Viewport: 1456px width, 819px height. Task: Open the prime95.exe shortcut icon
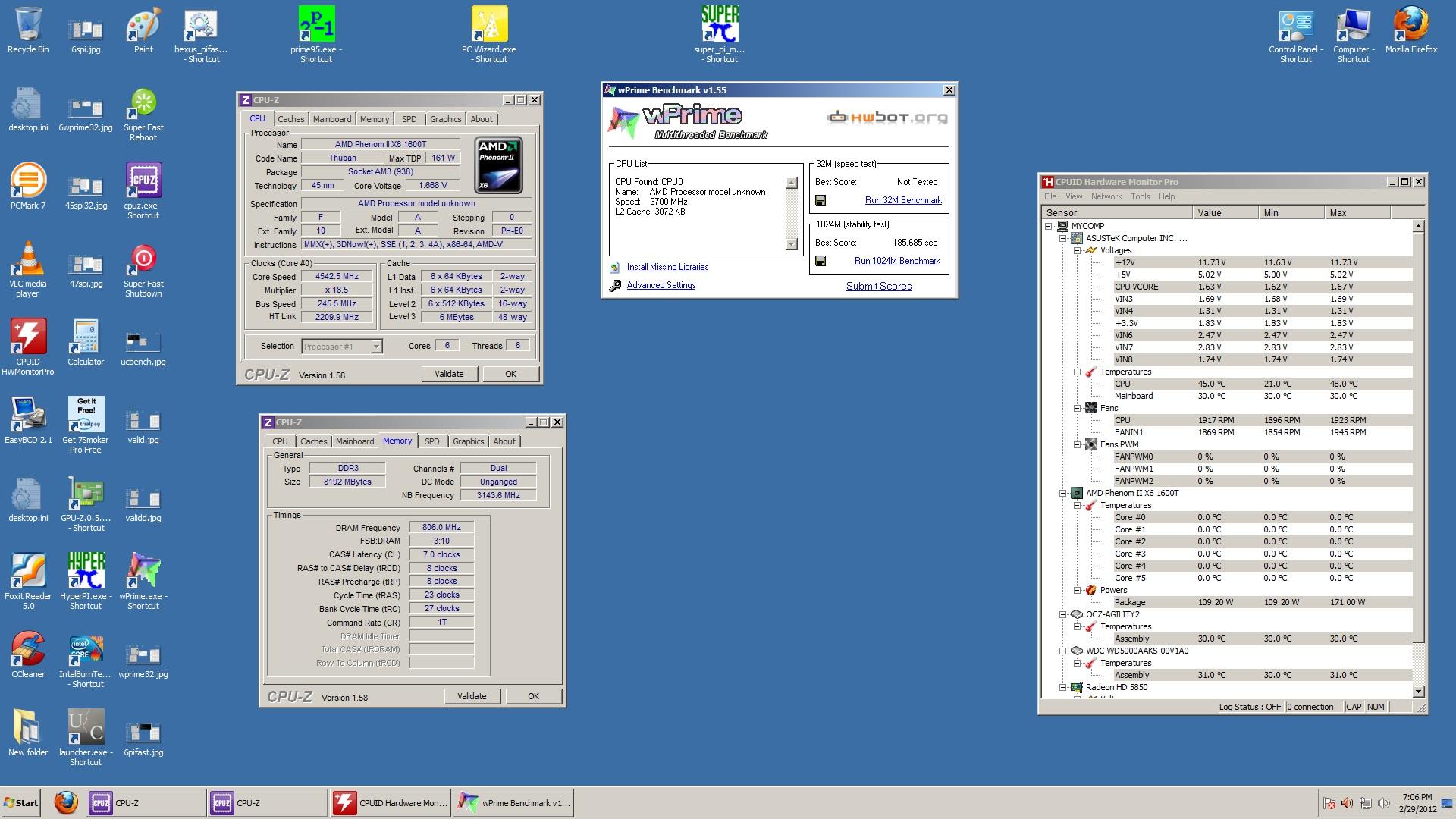click(316, 35)
